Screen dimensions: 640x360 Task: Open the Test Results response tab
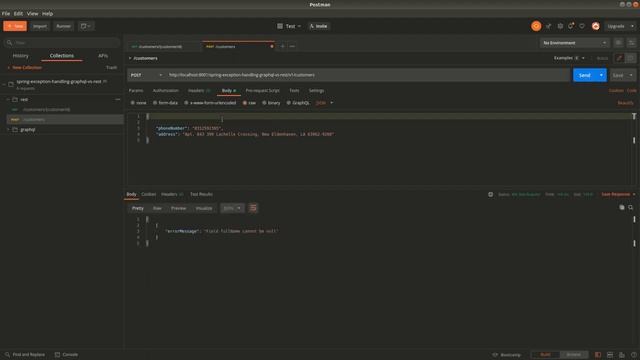[201, 194]
